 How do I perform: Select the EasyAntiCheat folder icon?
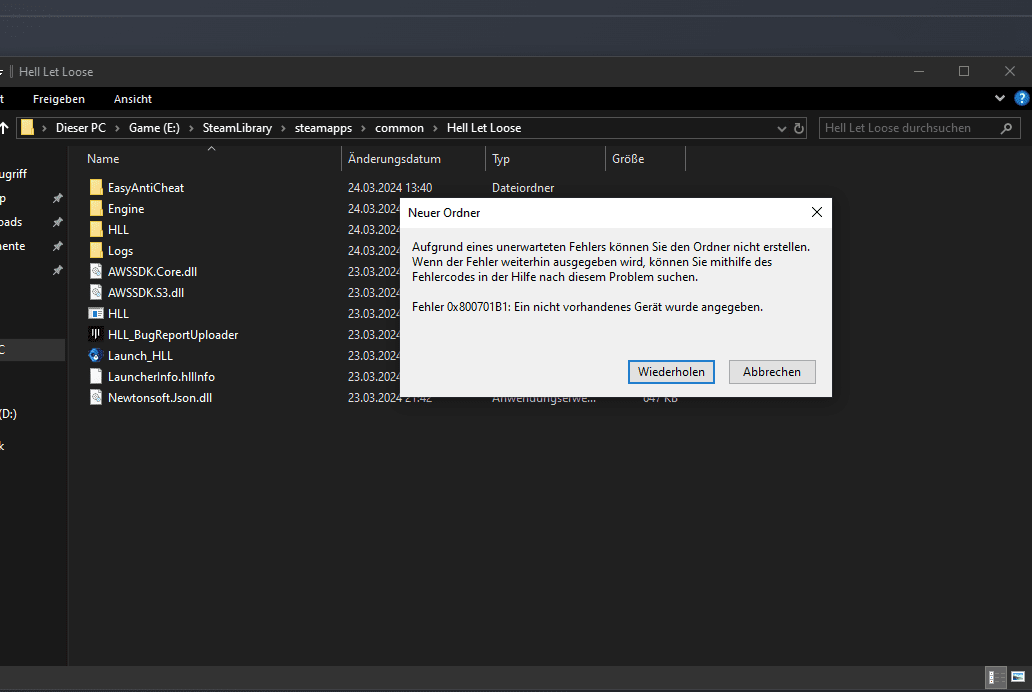96,188
